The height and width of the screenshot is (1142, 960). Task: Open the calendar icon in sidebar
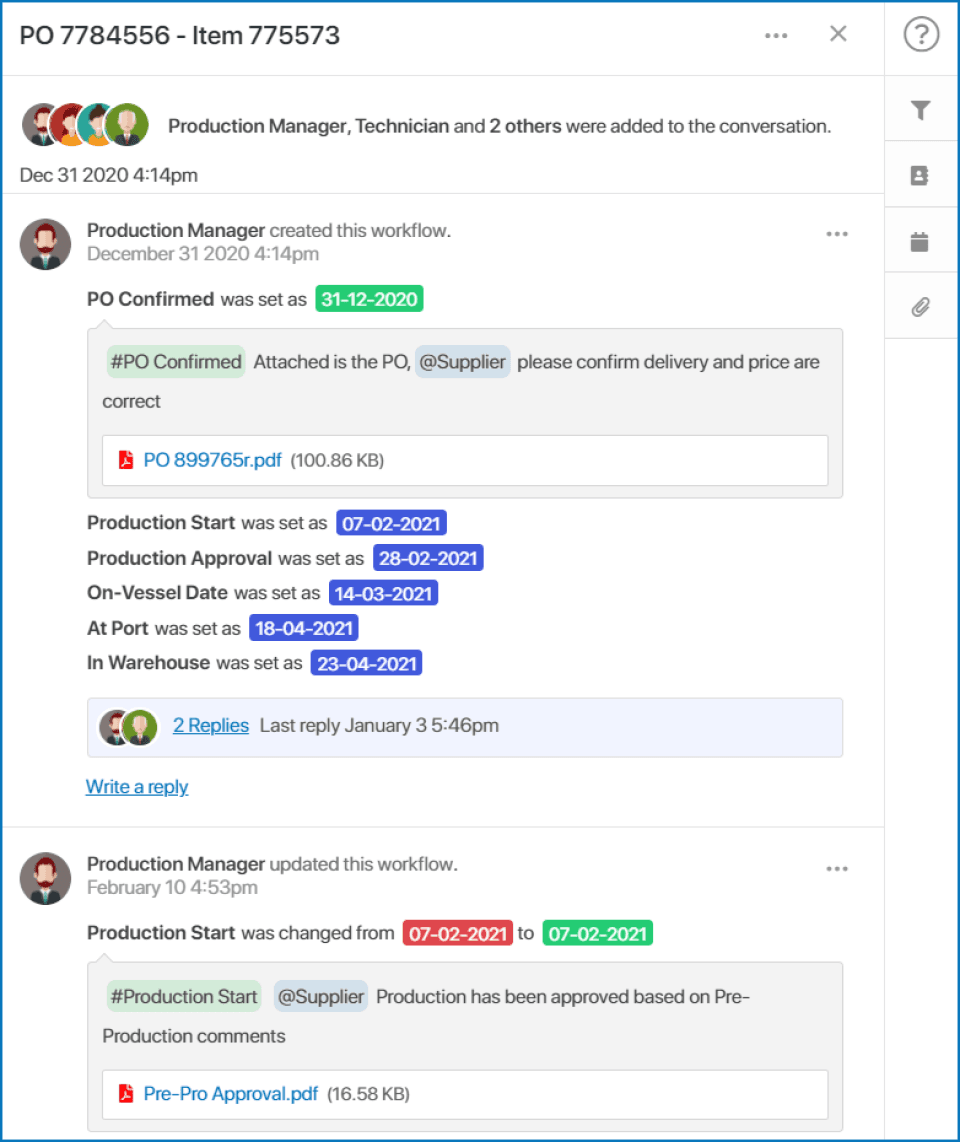pyautogui.click(x=920, y=242)
